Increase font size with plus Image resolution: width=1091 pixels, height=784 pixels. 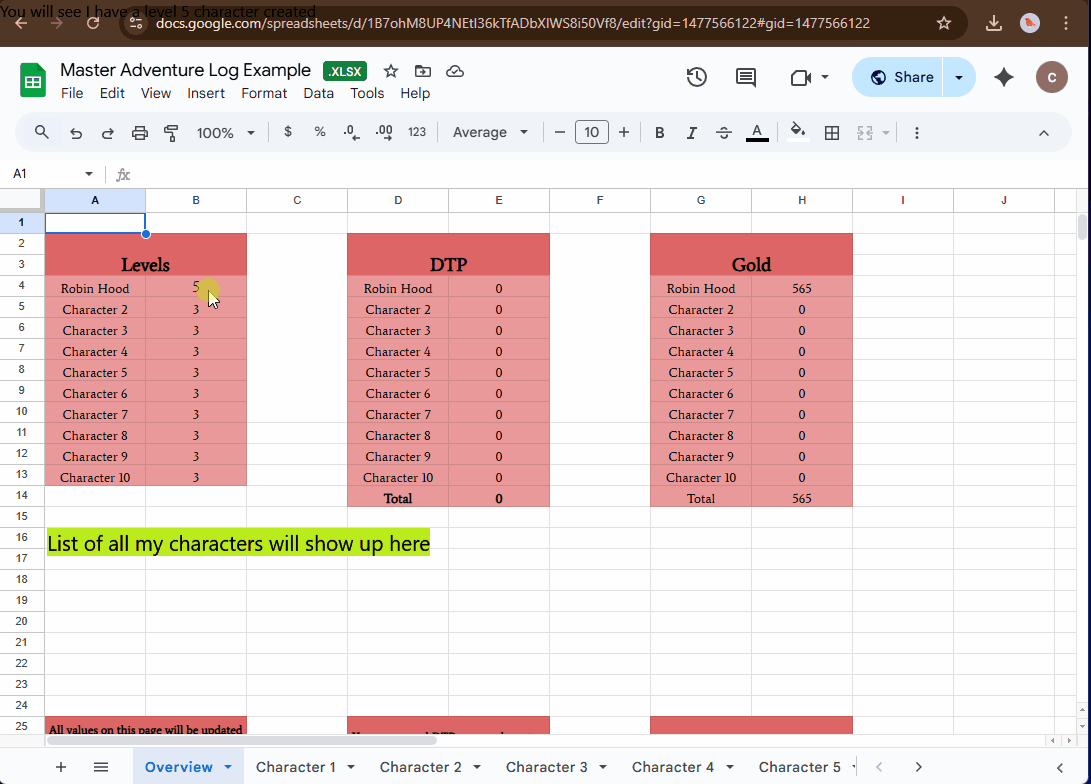[x=624, y=132]
